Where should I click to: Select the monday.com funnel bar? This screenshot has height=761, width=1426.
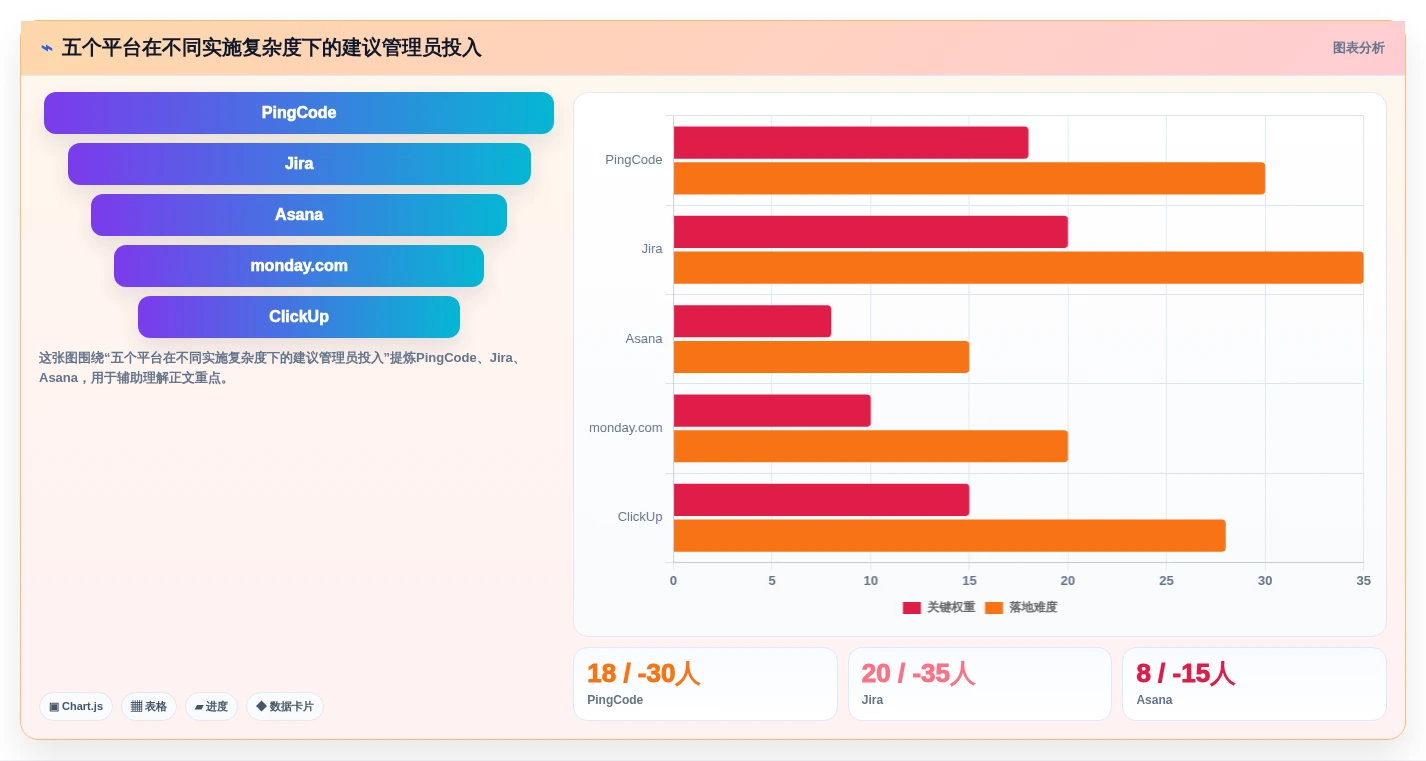pyautogui.click(x=299, y=266)
